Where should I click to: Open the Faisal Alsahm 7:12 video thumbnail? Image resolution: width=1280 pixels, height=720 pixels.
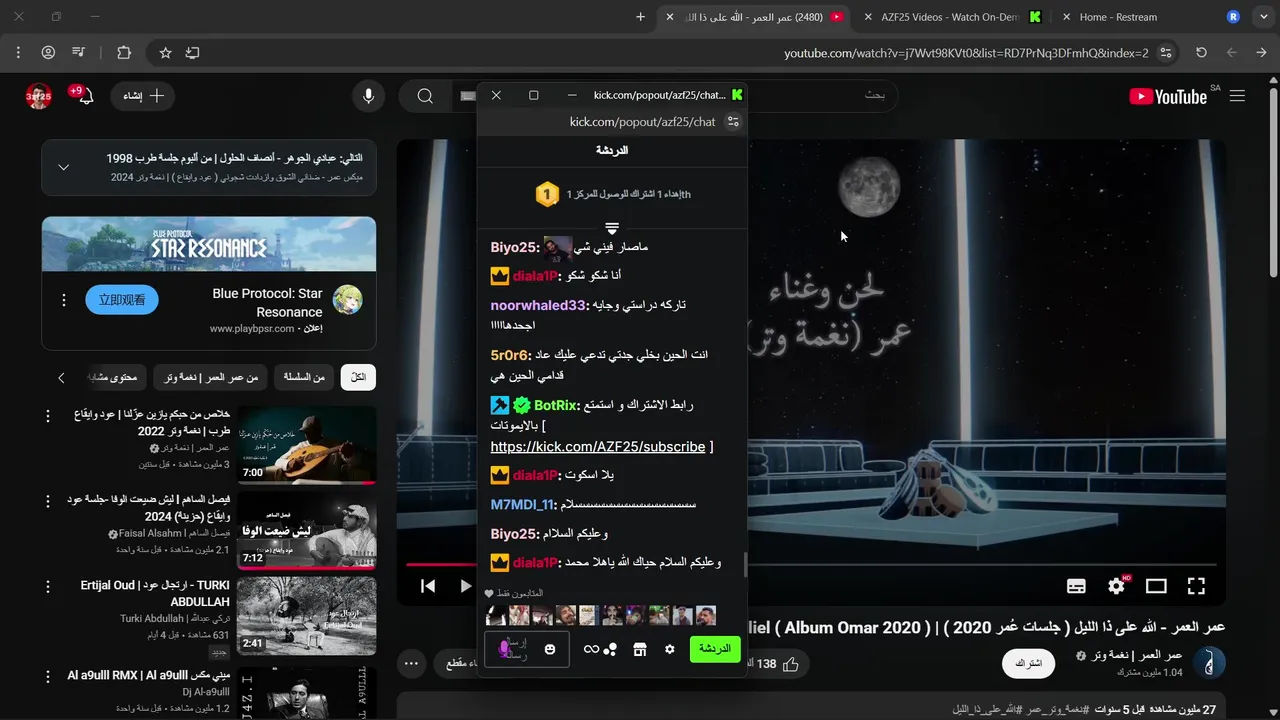pos(307,530)
